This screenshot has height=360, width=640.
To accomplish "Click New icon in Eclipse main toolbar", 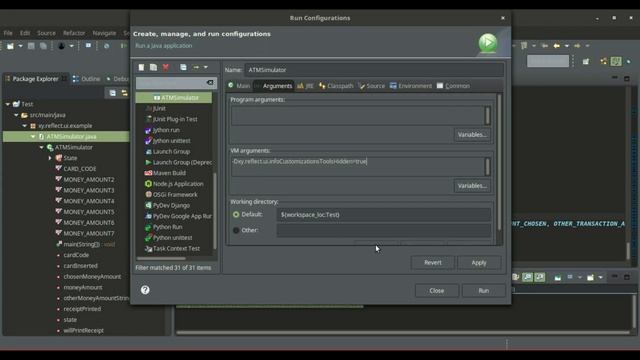I will [x=10, y=46].
